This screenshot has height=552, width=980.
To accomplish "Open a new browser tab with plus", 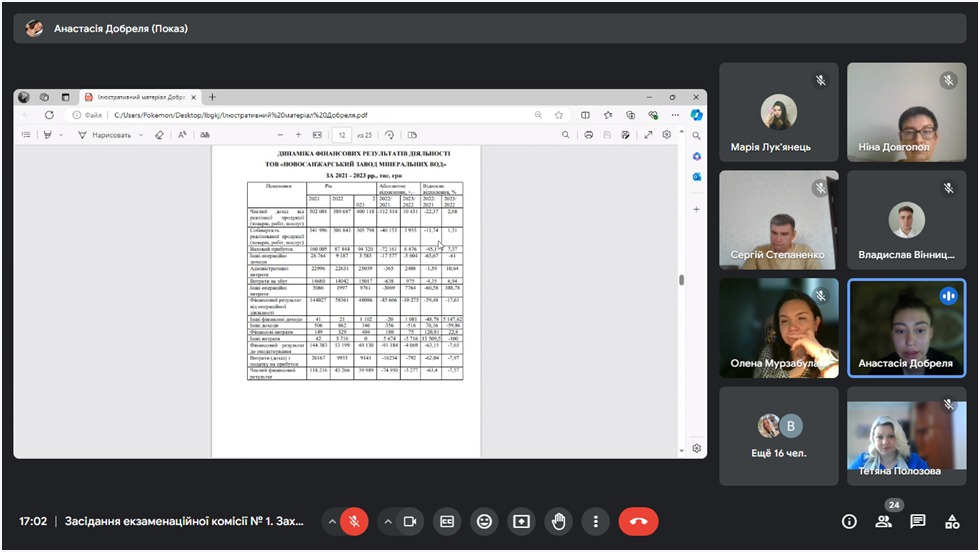I will 212,97.
